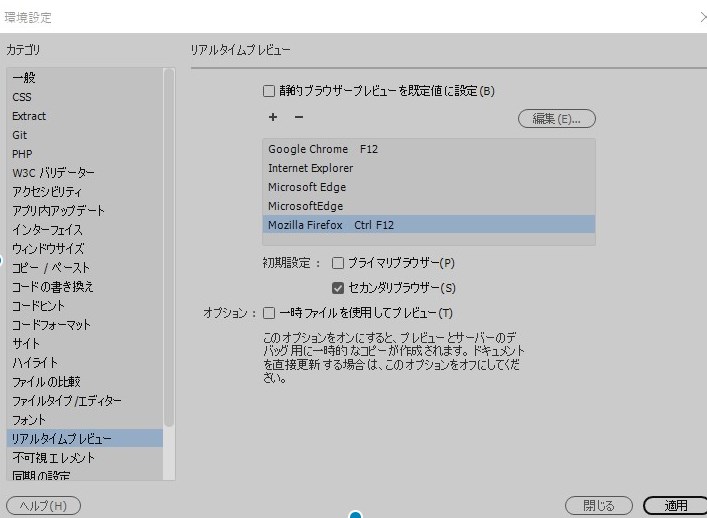Click the 適用 button
Image resolution: width=707 pixels, height=518 pixels.
675,505
